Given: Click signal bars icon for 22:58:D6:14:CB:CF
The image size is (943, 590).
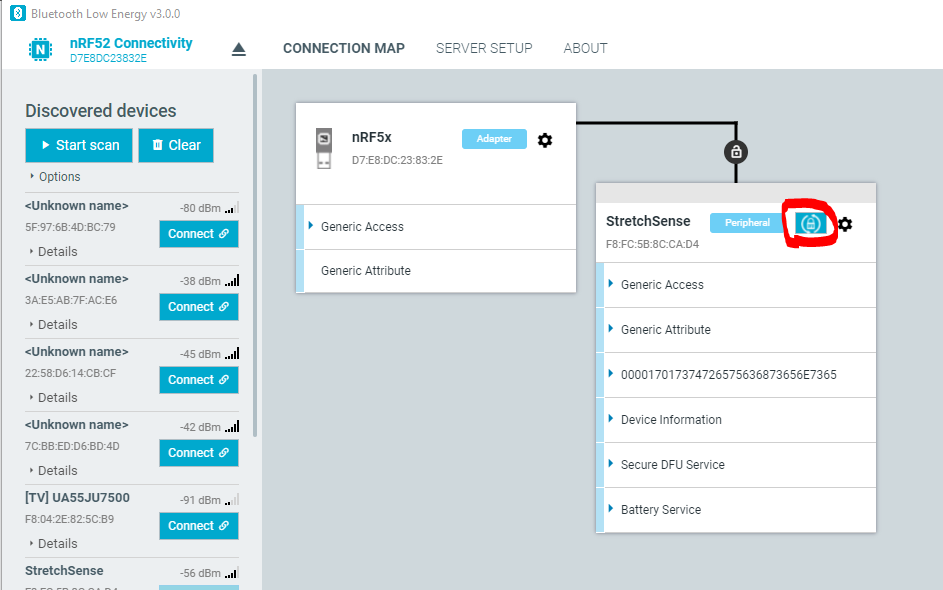Looking at the screenshot, I should pyautogui.click(x=232, y=354).
